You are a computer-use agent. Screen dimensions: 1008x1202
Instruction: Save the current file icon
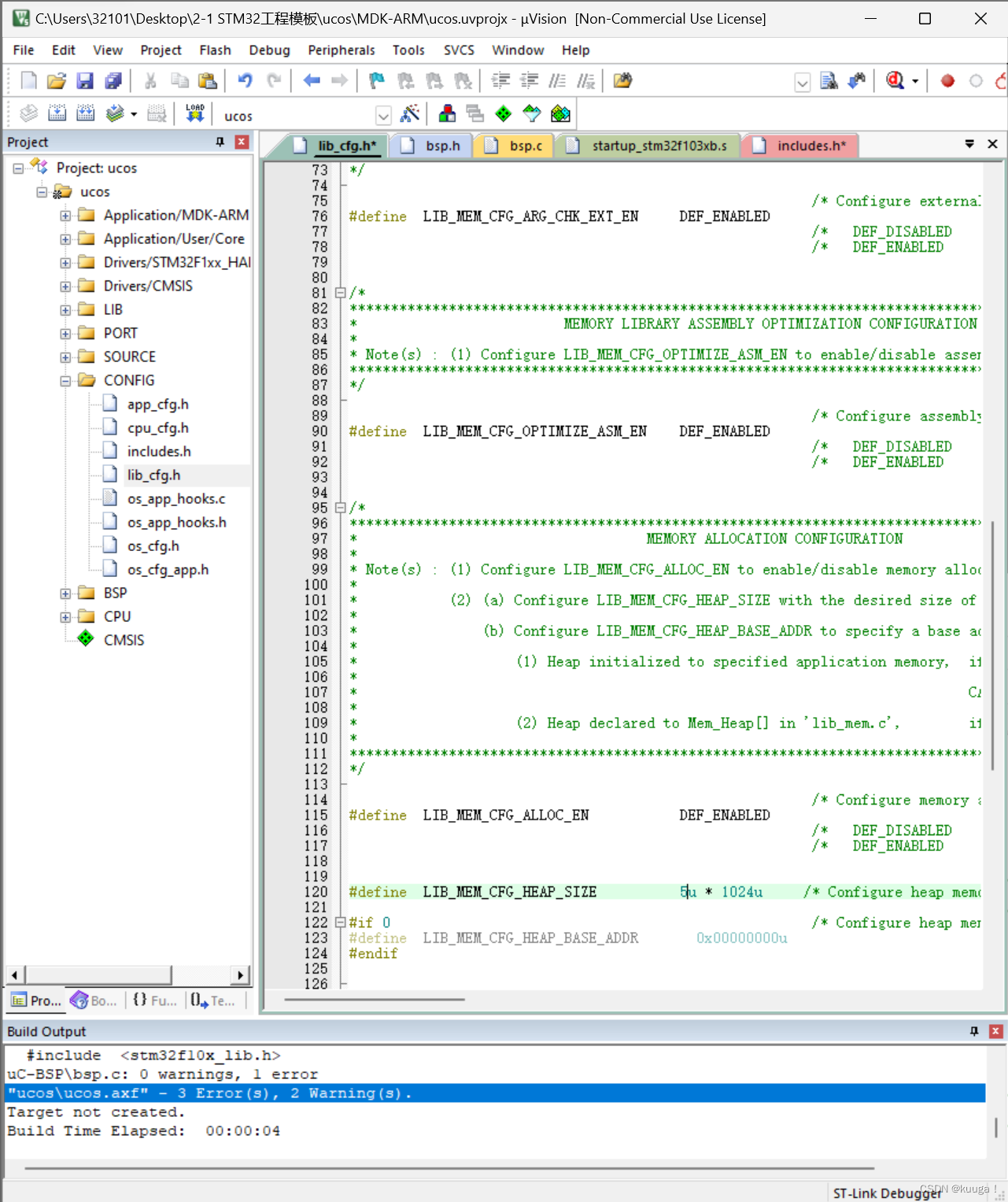click(85, 80)
